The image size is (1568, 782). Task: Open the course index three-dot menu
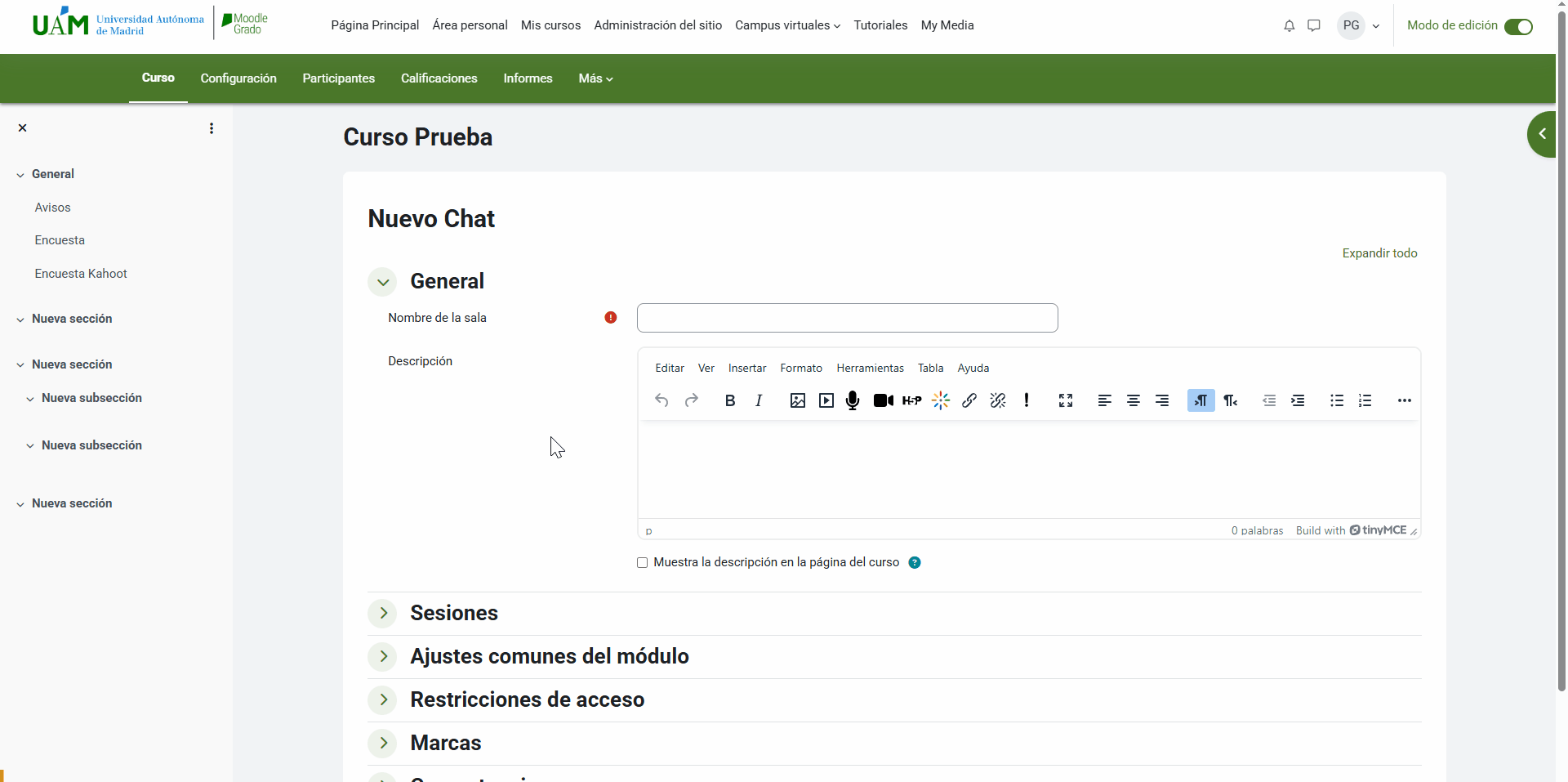pos(212,128)
